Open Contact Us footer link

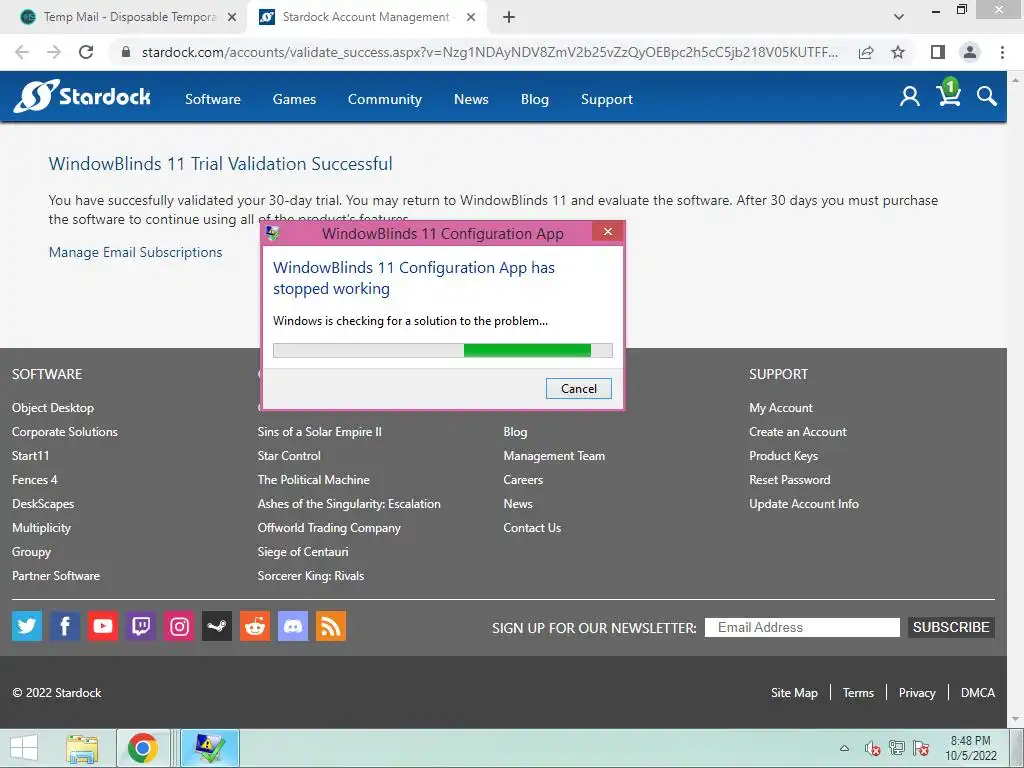pos(532,528)
